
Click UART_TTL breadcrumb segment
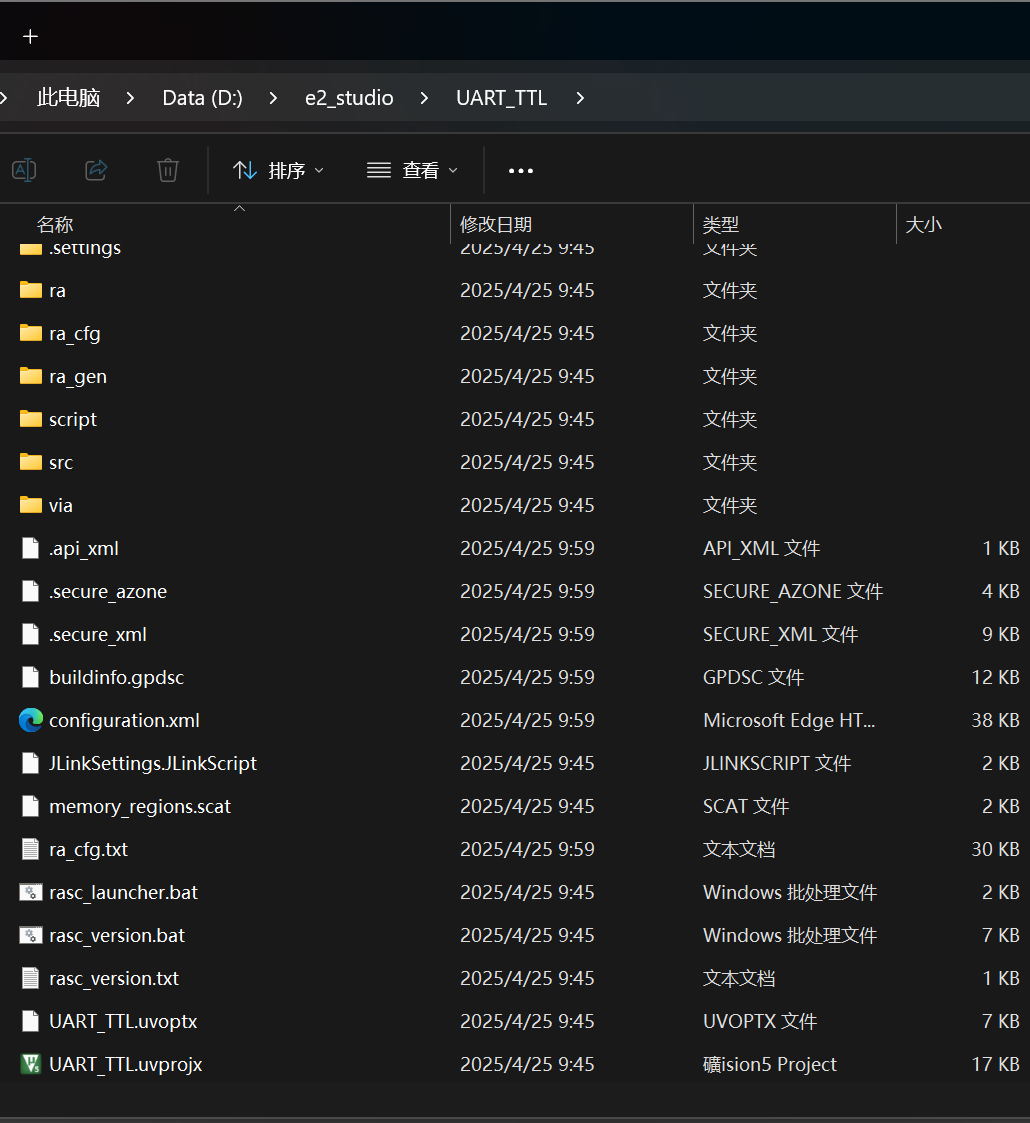(501, 97)
